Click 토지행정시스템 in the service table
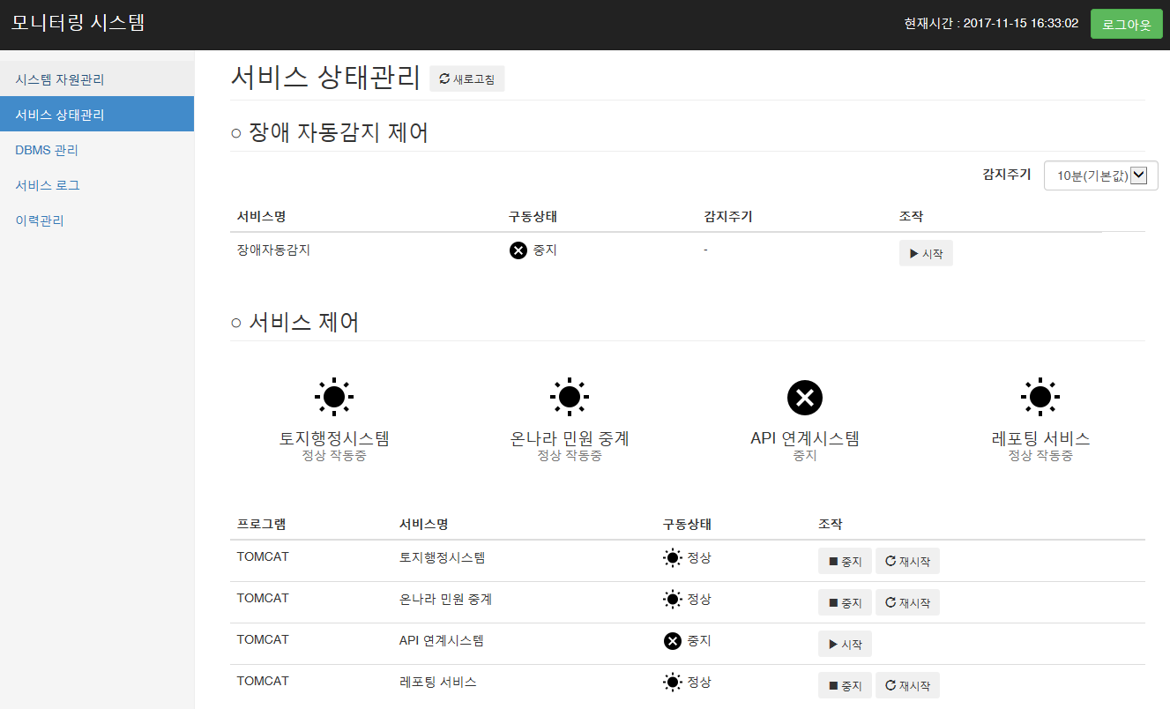 pyautogui.click(x=442, y=557)
